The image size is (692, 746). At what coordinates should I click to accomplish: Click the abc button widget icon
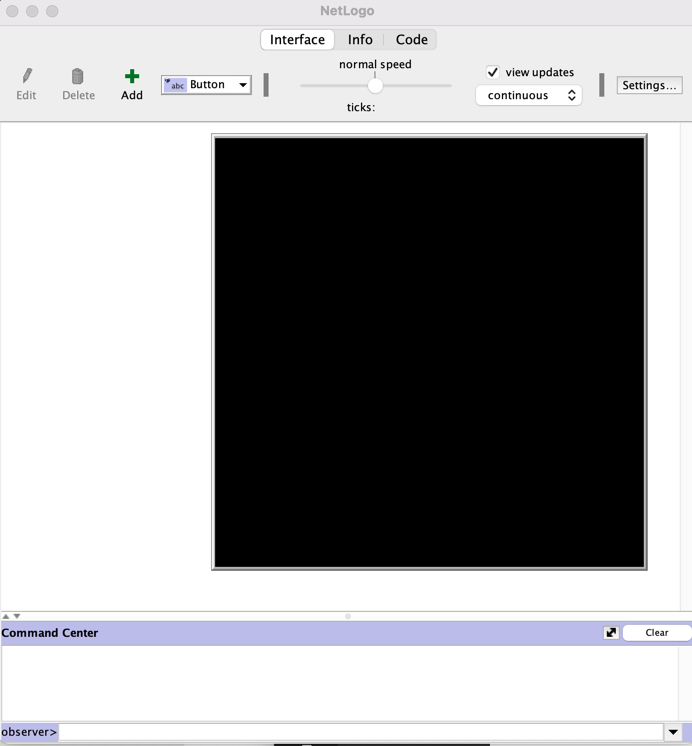(175, 85)
